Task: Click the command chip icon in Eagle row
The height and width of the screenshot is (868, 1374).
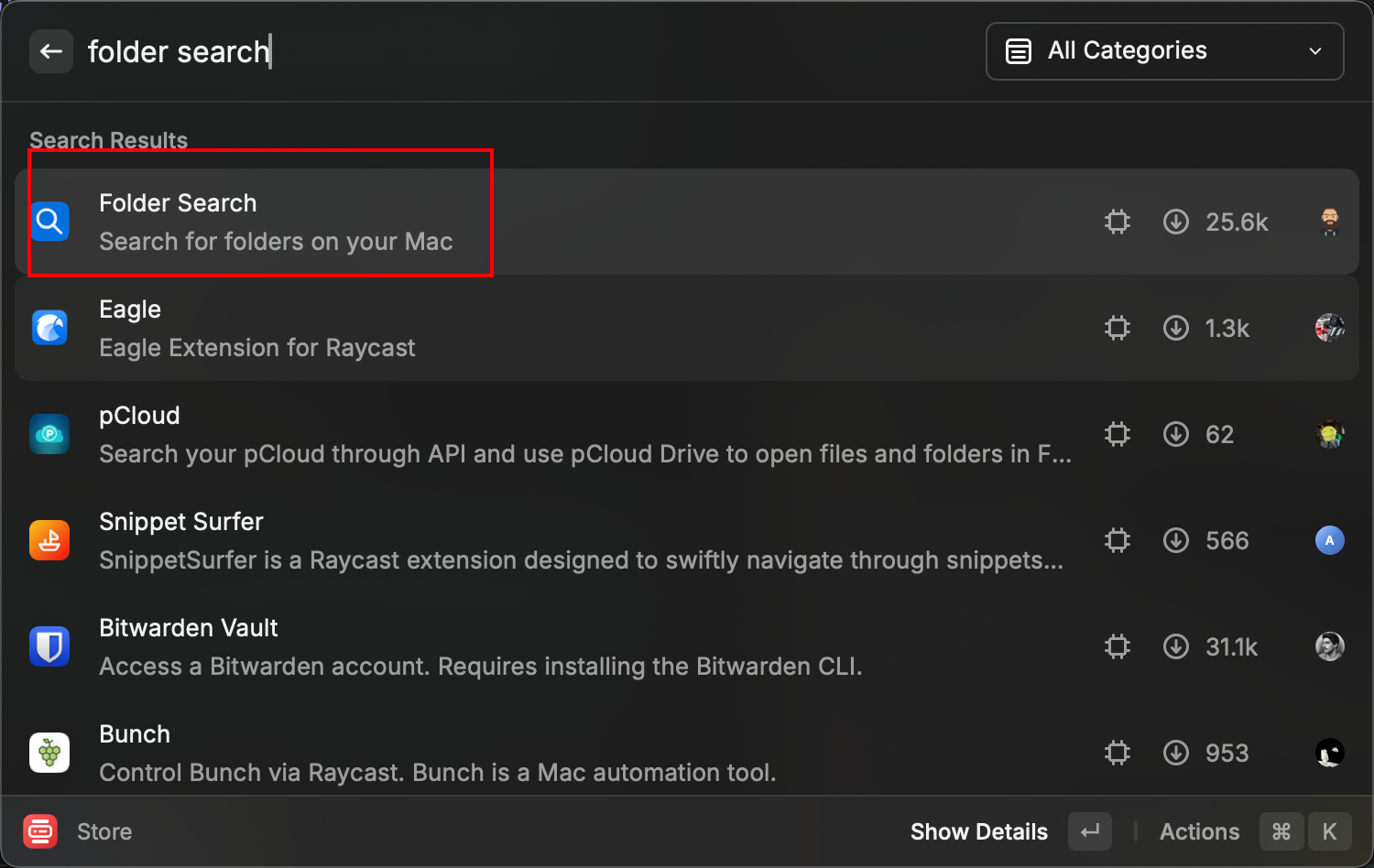Action: (x=1118, y=328)
